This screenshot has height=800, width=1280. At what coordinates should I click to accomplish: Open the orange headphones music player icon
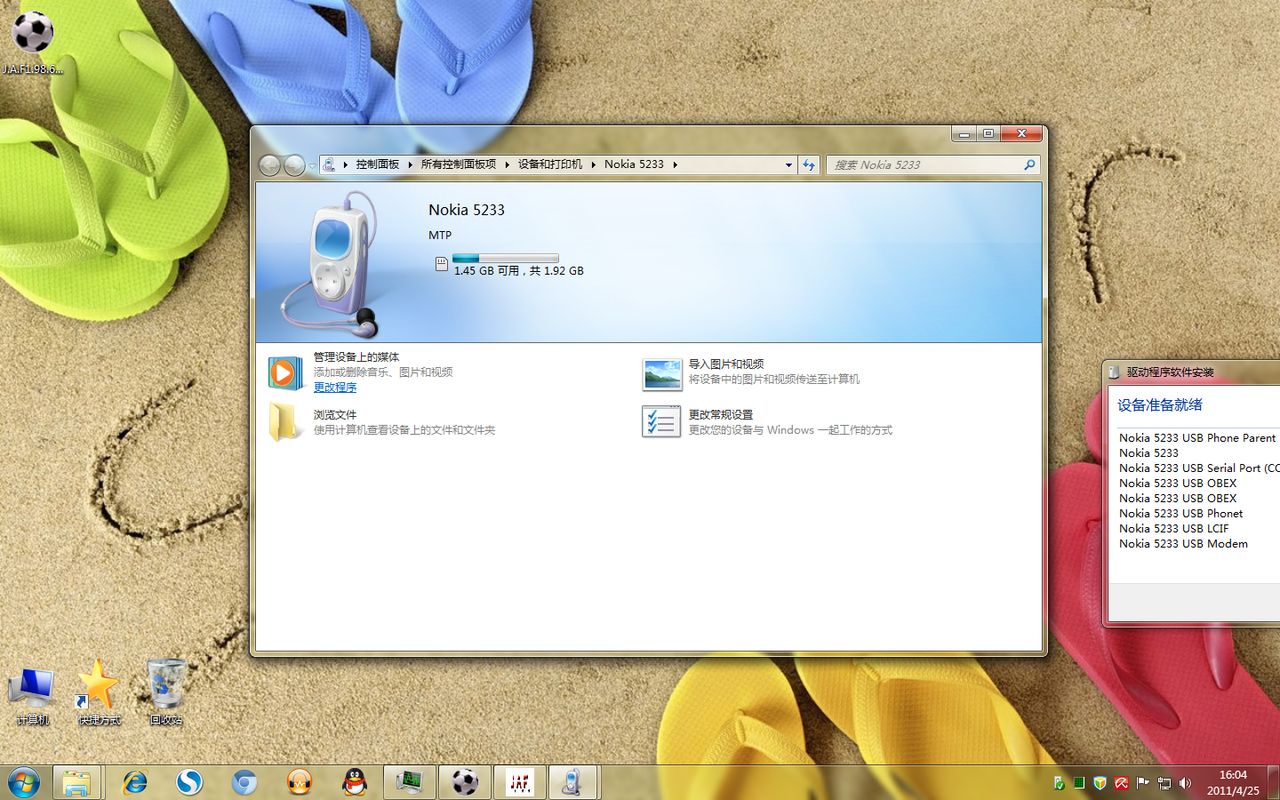click(x=299, y=781)
